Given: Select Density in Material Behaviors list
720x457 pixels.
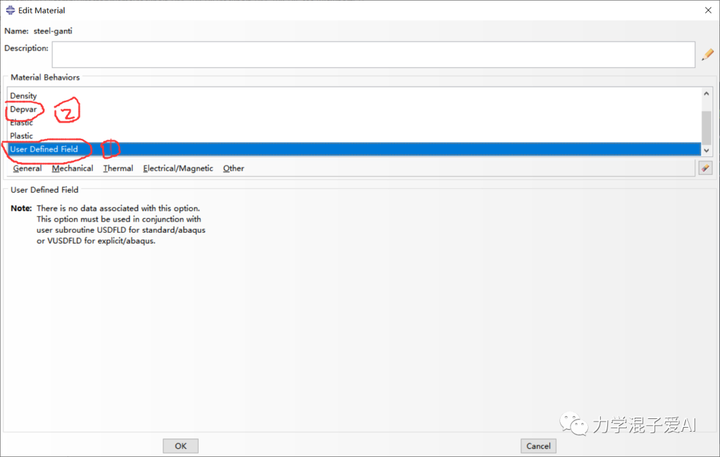Looking at the screenshot, I should pyautogui.click(x=24, y=96).
